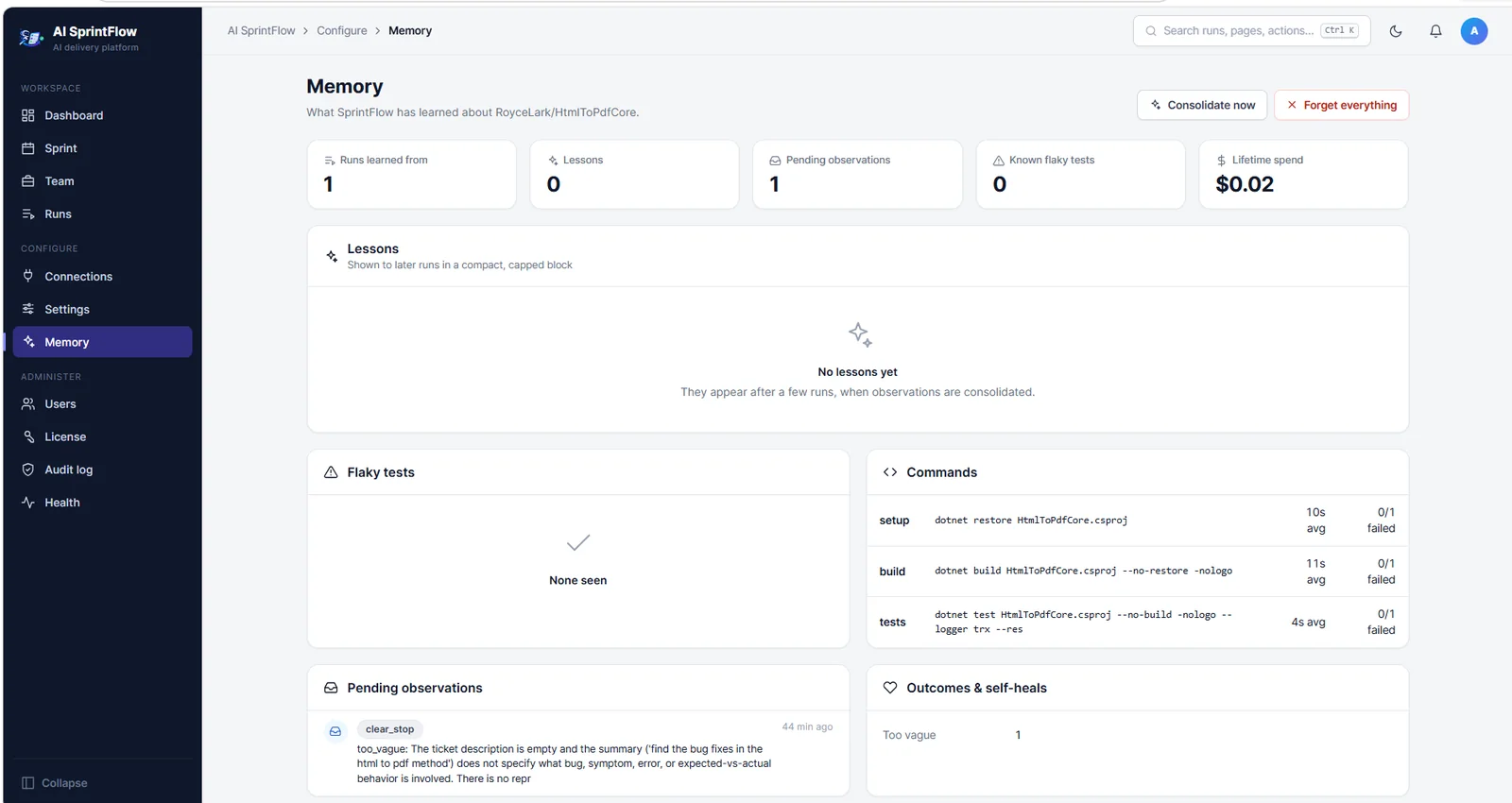Screen dimensions: 1512x803
Task: Select the clear_stop observation tag
Action: [390, 729]
